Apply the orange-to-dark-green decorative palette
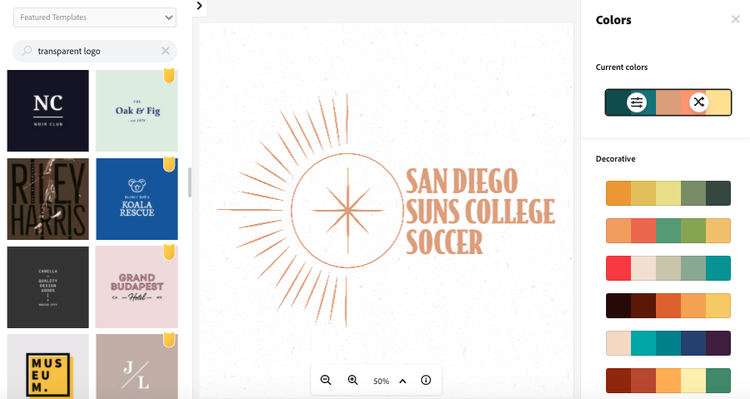The width and height of the screenshot is (750, 399). point(668,193)
